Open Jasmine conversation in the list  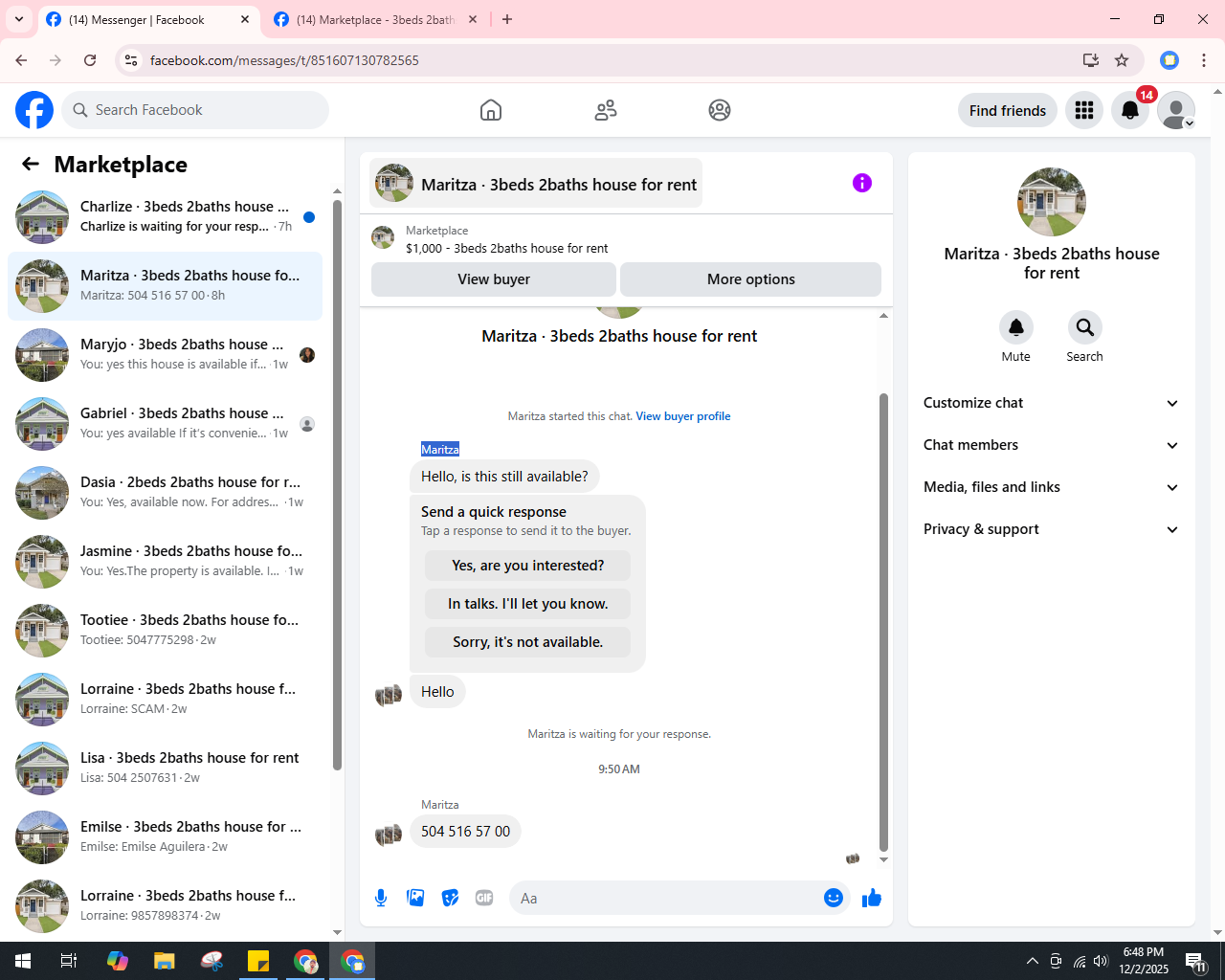(165, 562)
